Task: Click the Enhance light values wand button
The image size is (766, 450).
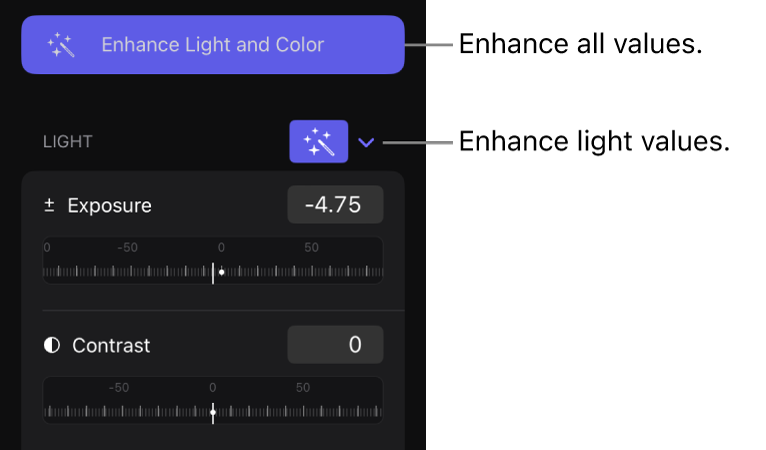Action: click(318, 141)
